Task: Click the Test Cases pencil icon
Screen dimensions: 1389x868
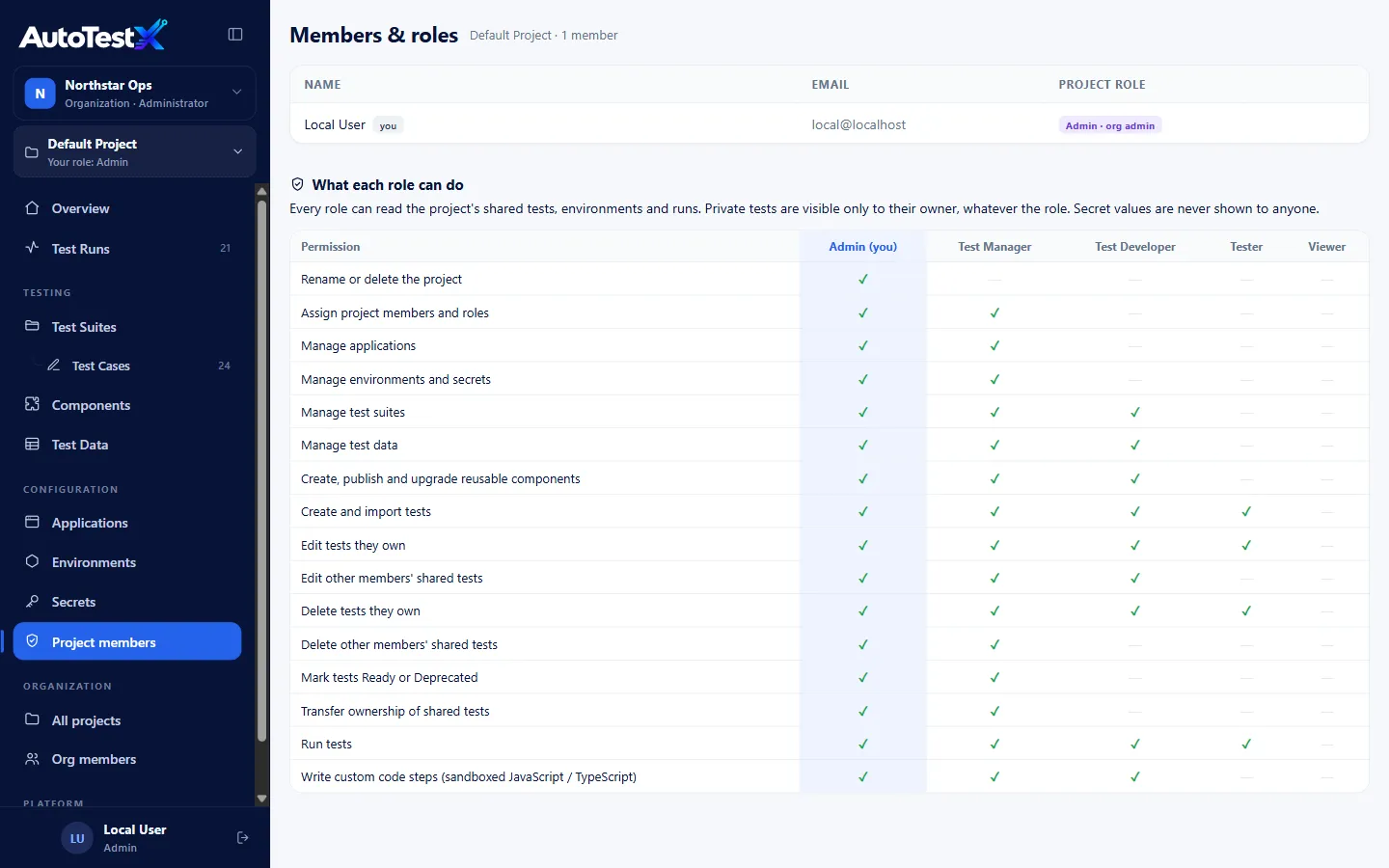Action: click(54, 366)
